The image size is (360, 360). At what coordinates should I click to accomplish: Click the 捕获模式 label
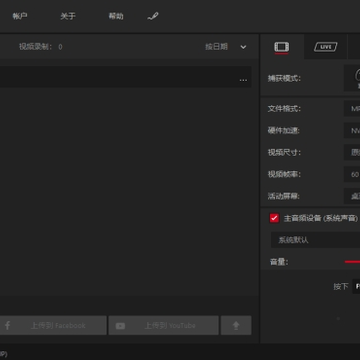284,79
